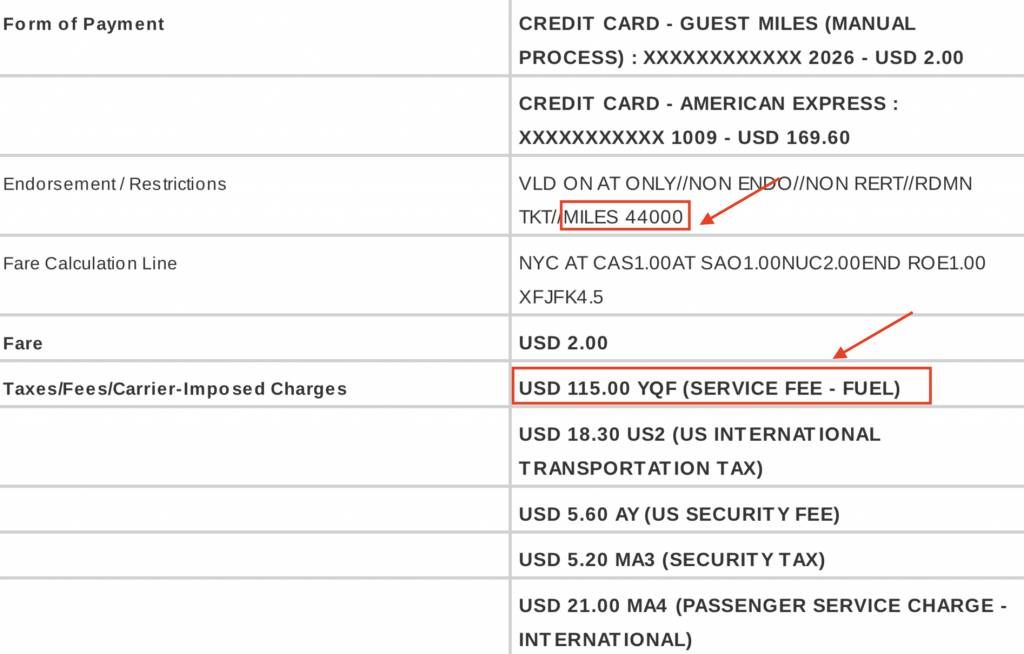Click the Fare label
The height and width of the screenshot is (654, 1024).
point(22,344)
